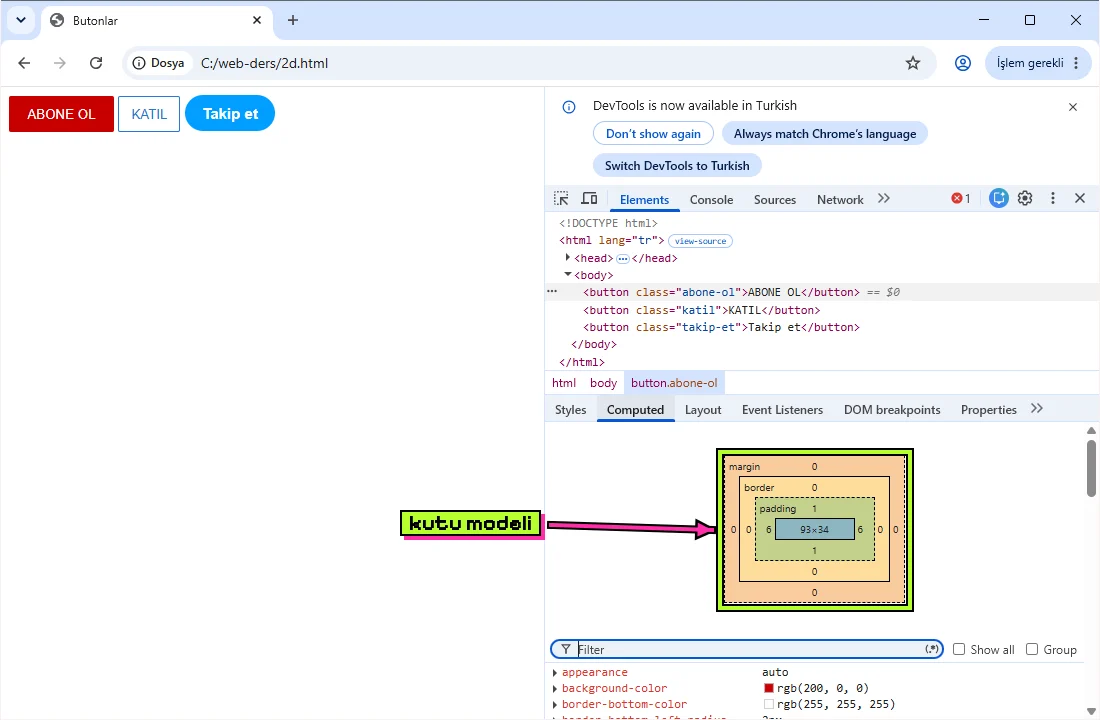Open the blue AI assistance icon
Image resolution: width=1100 pixels, height=720 pixels.
click(x=998, y=199)
